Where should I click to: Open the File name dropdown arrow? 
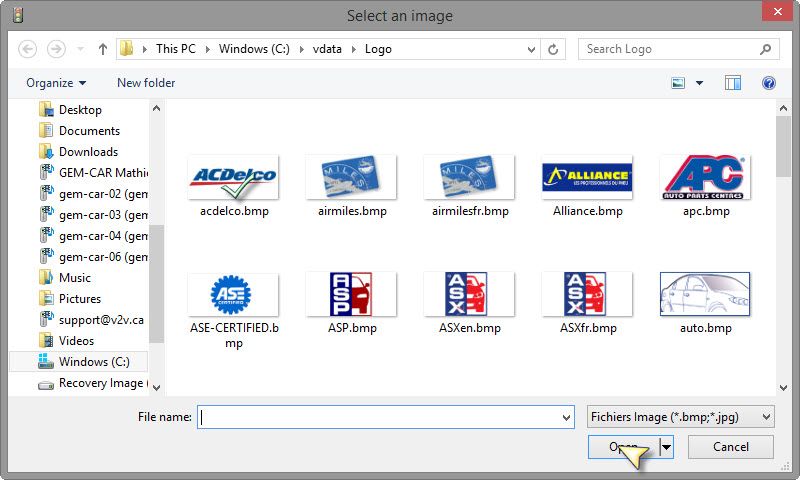[x=566, y=417]
